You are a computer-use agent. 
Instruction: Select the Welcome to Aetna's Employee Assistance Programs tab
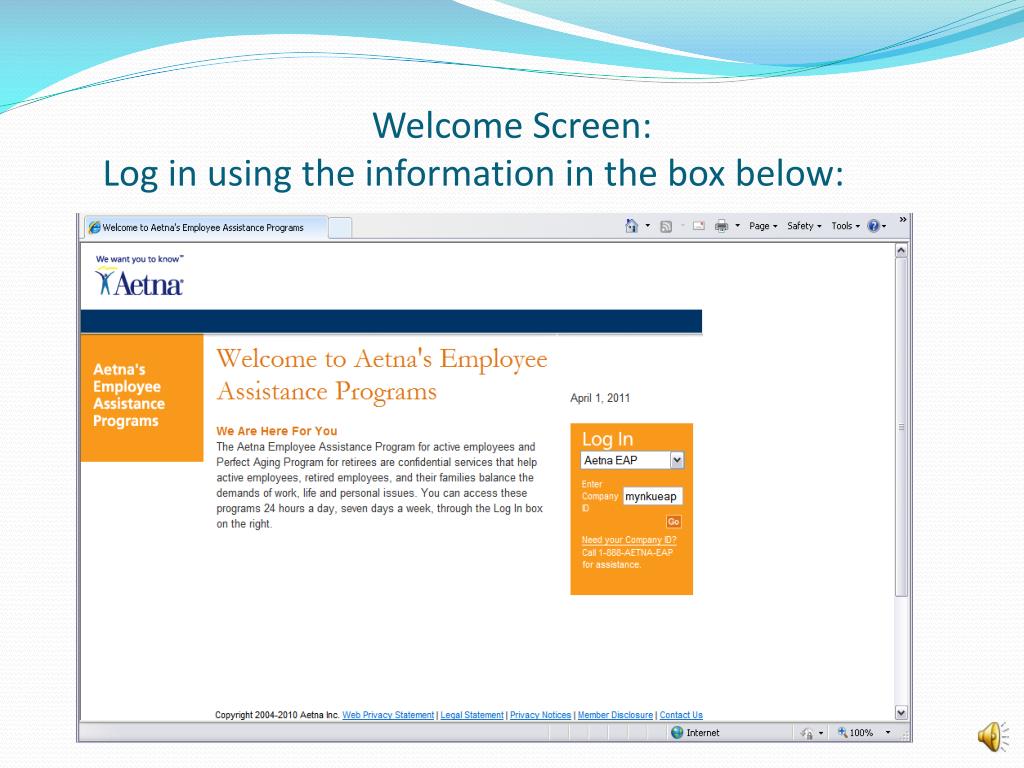(x=206, y=227)
